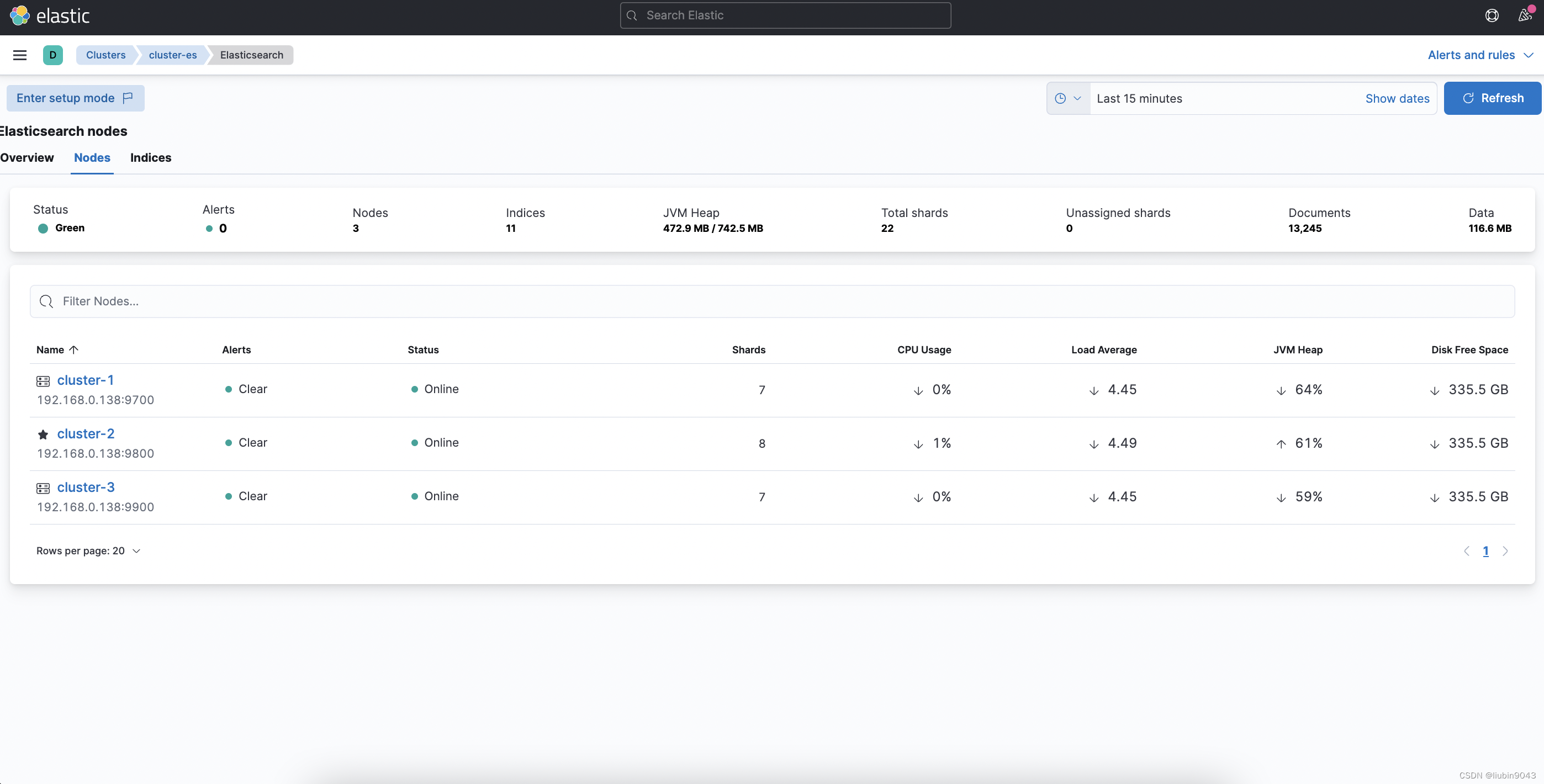1544x784 pixels.
Task: Open the cluster-1 node link
Action: [85, 380]
